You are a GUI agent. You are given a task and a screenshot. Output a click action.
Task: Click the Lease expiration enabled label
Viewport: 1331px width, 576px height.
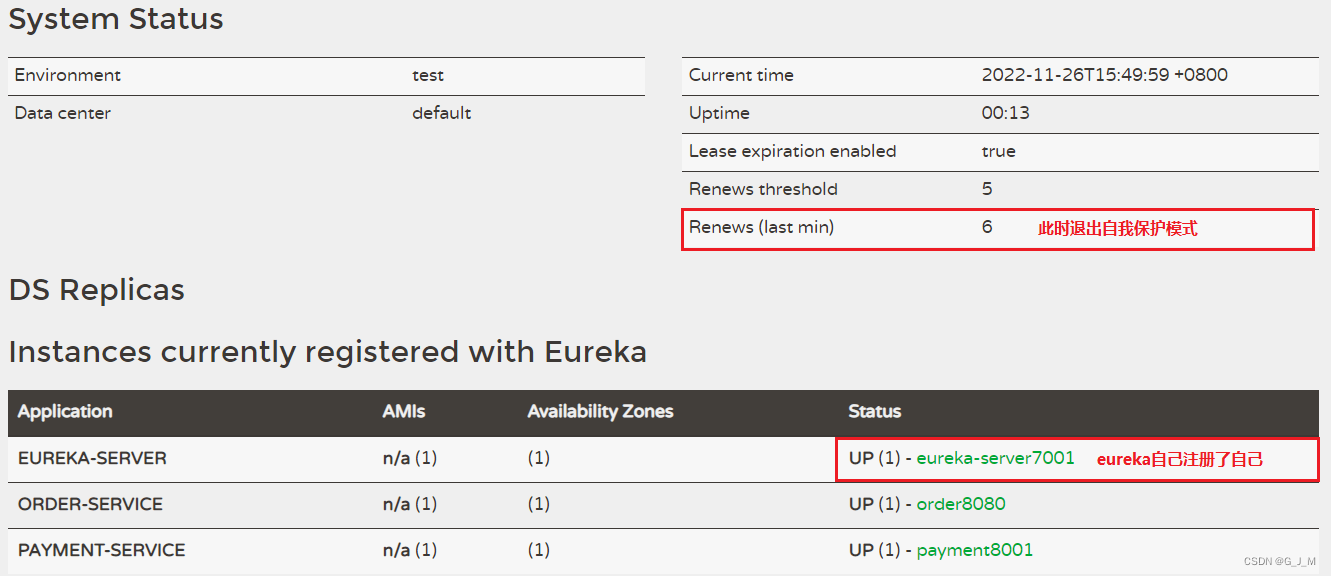[x=792, y=151]
